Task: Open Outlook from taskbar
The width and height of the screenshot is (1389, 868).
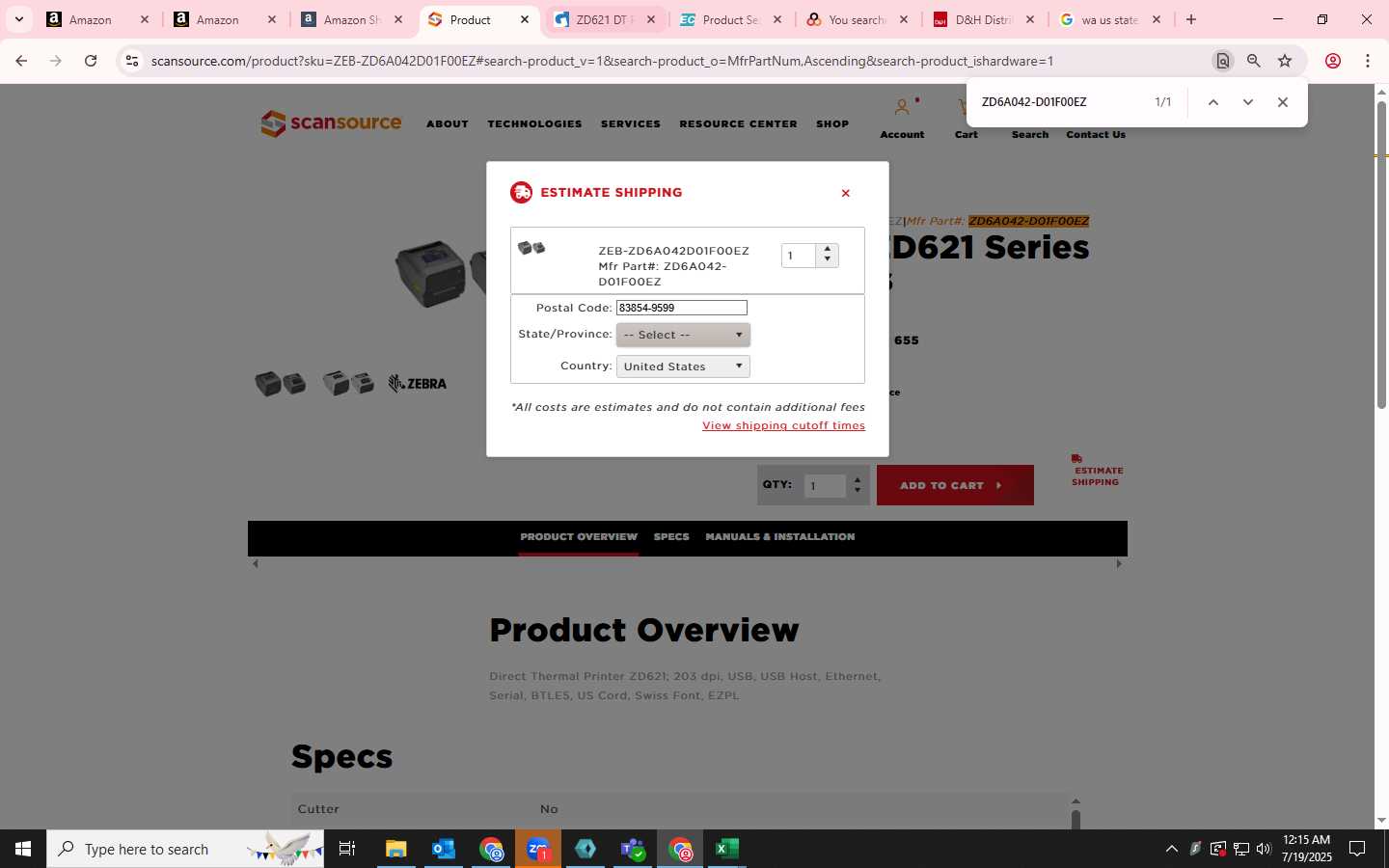Action: (444, 849)
